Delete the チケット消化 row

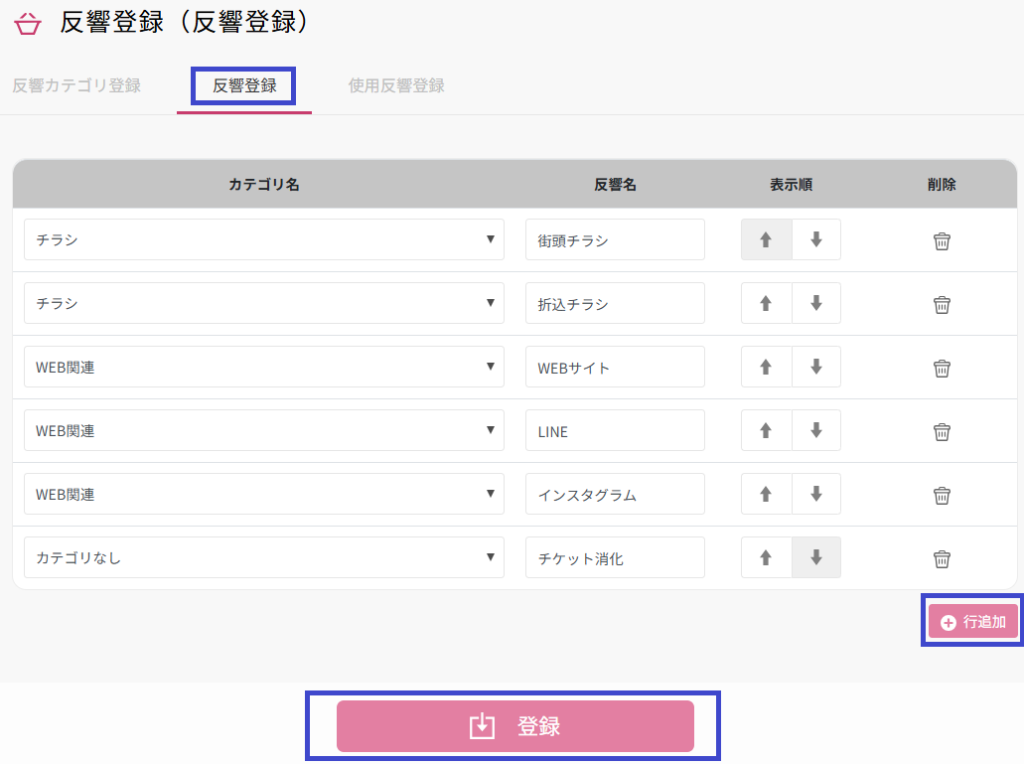coord(941,558)
